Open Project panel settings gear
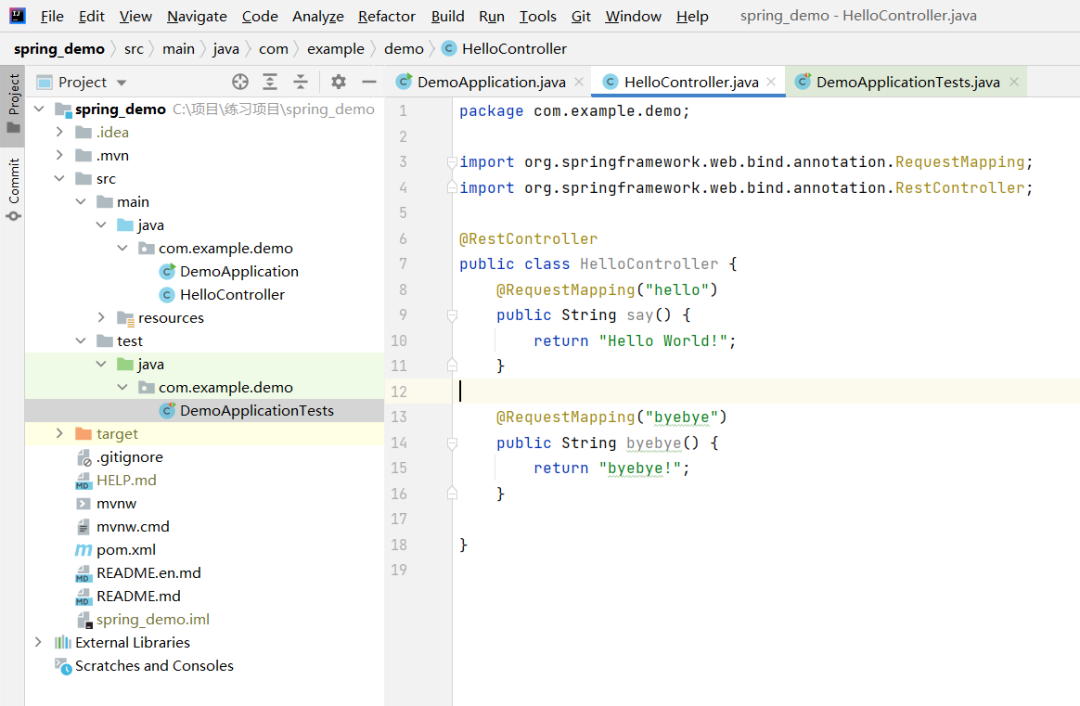 (x=339, y=82)
